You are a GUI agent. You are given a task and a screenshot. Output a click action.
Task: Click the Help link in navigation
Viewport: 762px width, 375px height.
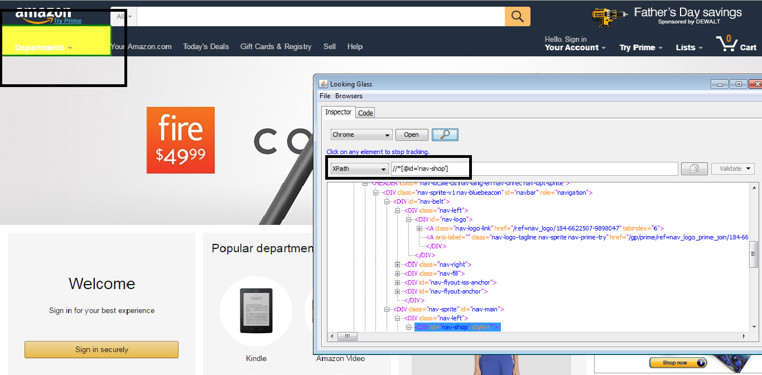pyautogui.click(x=355, y=47)
